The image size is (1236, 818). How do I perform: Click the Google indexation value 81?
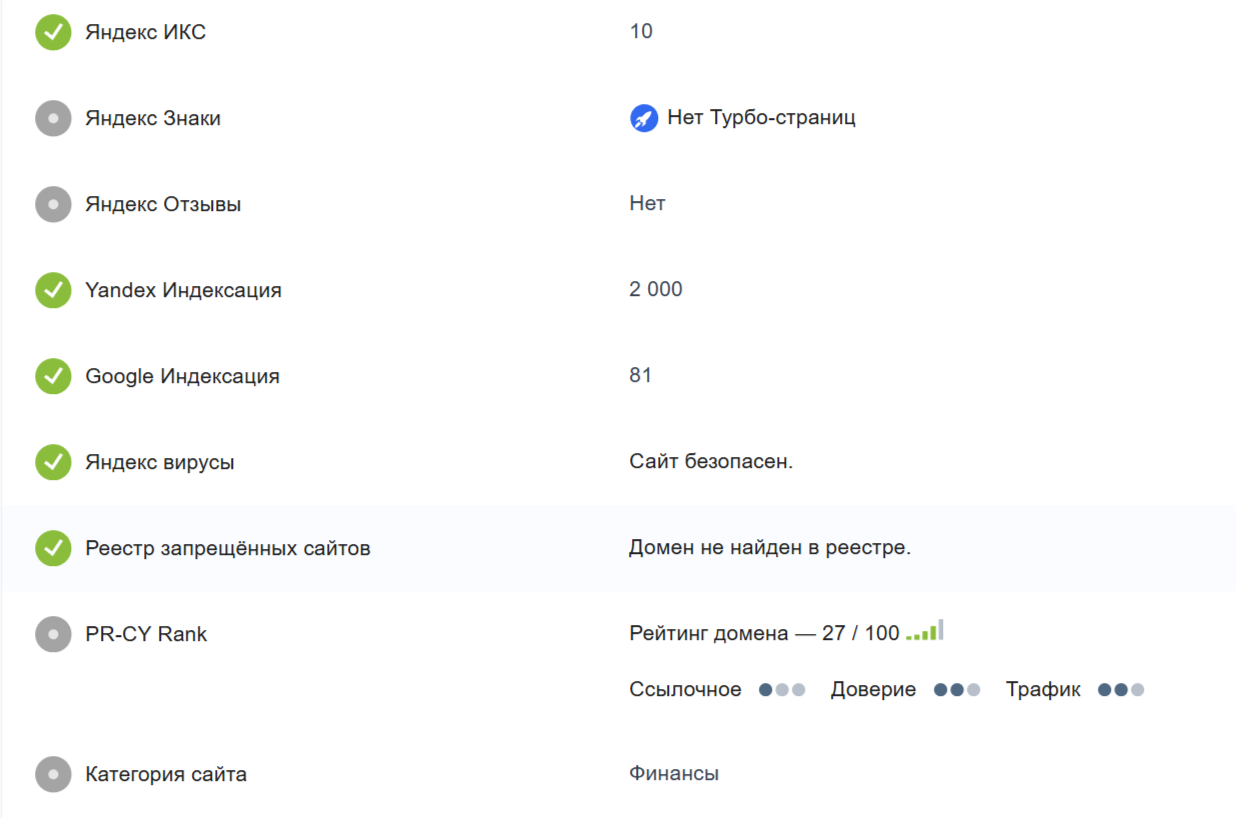[641, 376]
